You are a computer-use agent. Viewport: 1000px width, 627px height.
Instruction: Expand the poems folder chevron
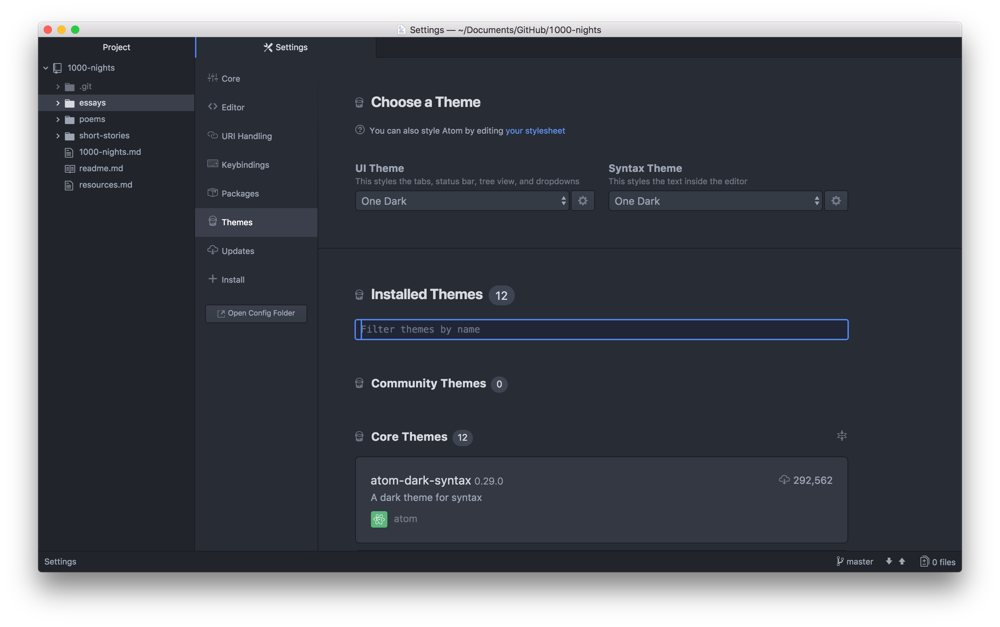57,119
